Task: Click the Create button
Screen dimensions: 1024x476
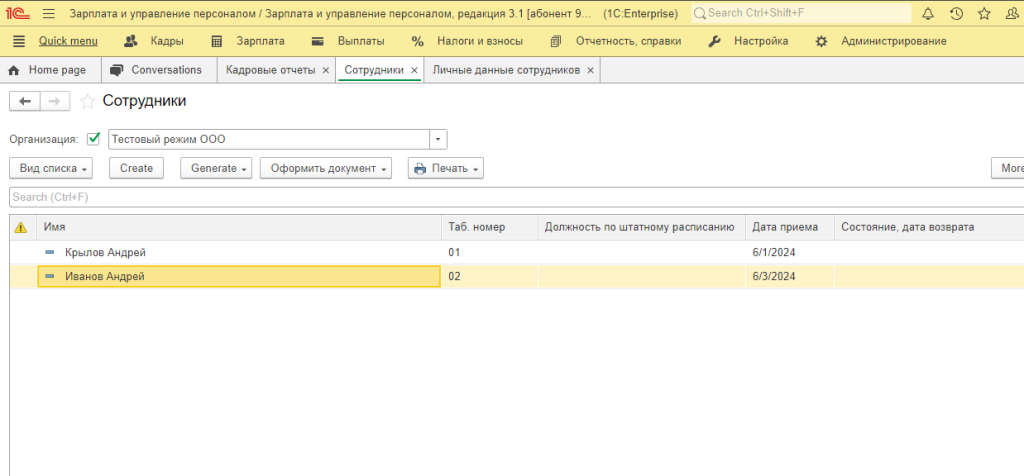Action: [x=136, y=168]
